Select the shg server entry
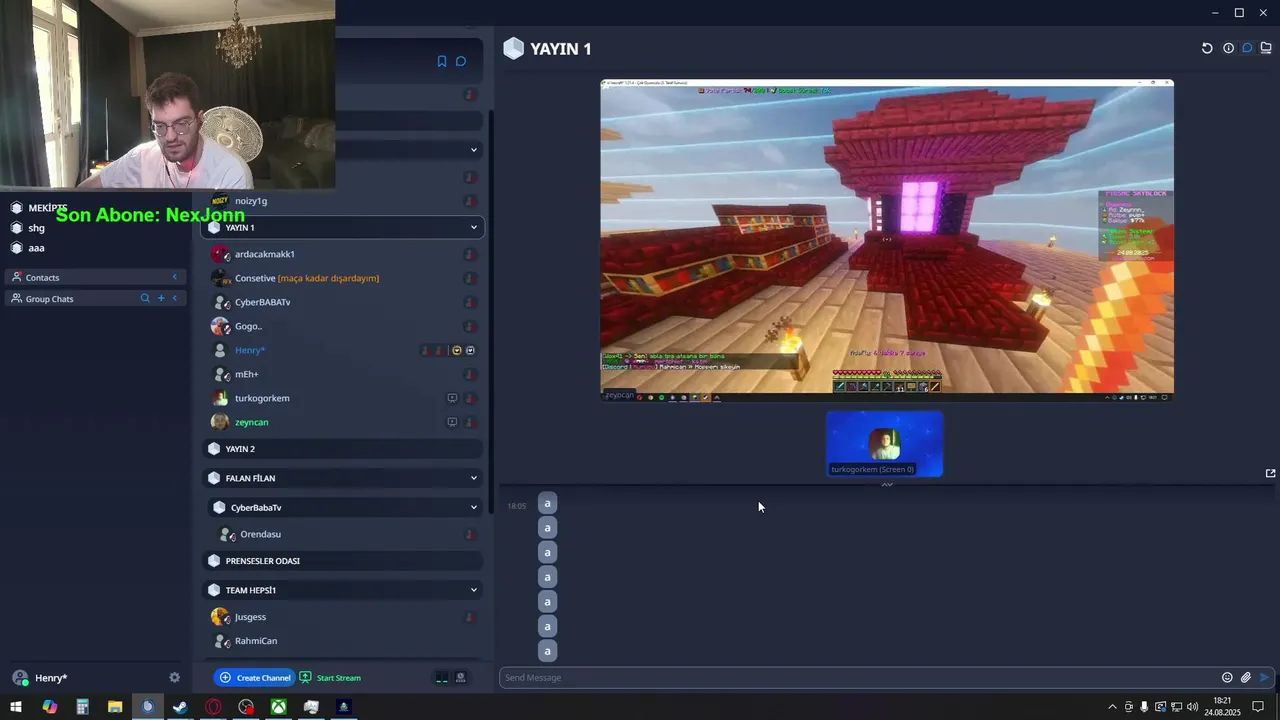Viewport: 1280px width, 720px height. [37, 228]
